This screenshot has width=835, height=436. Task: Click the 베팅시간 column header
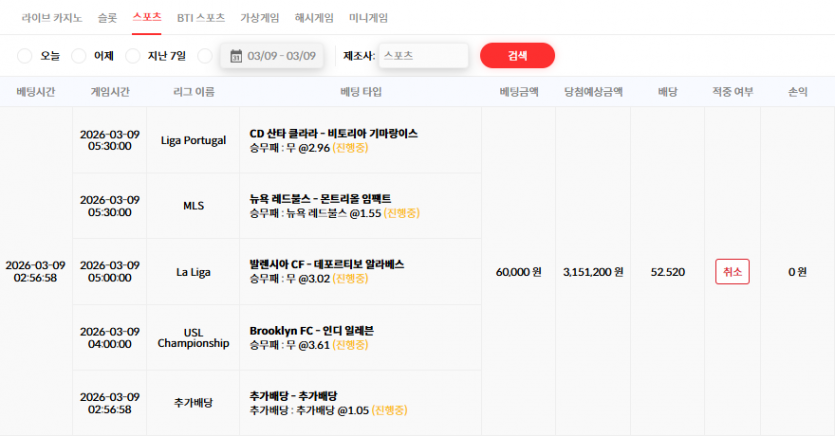pyautogui.click(x=36, y=92)
